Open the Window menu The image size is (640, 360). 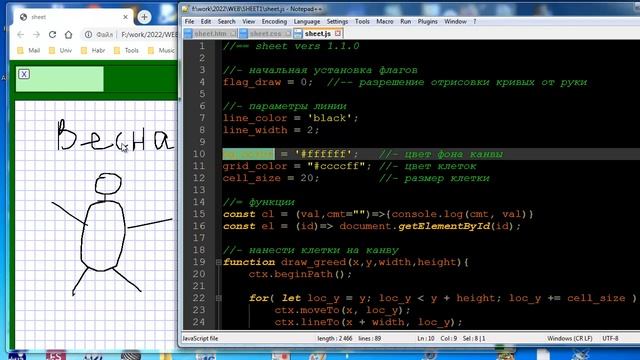(455, 21)
